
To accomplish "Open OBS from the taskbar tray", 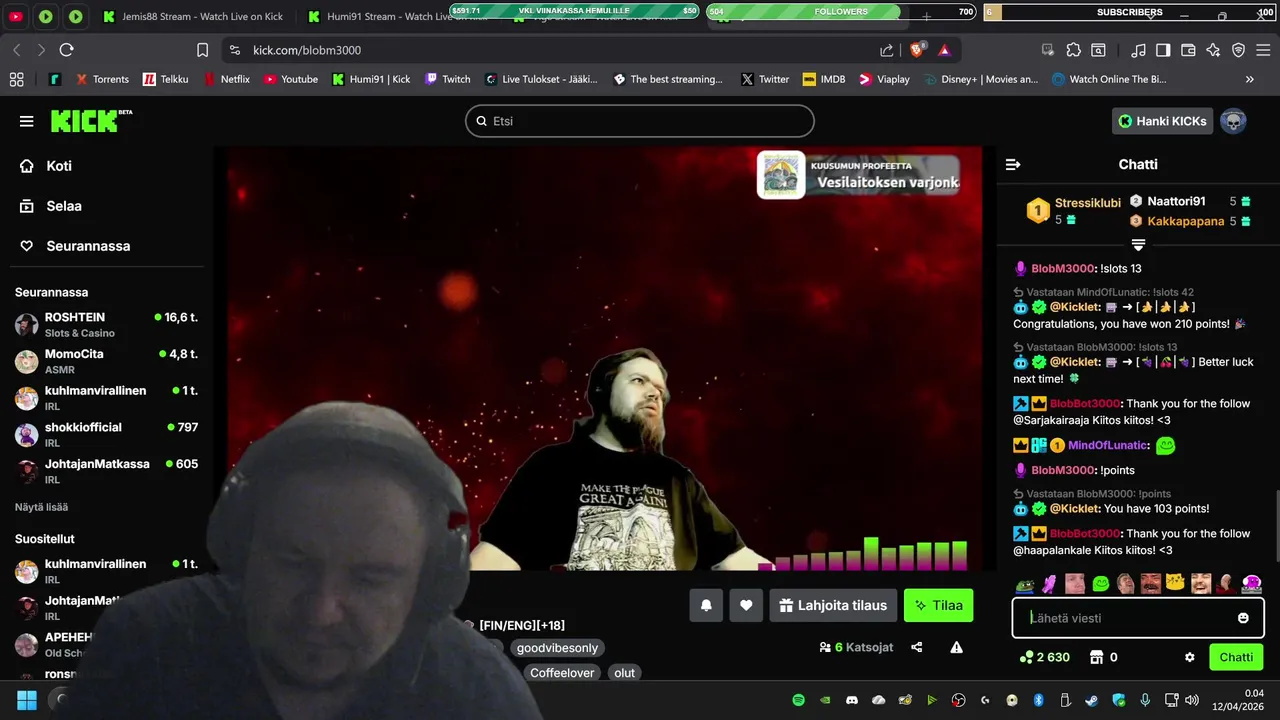I will (959, 700).
